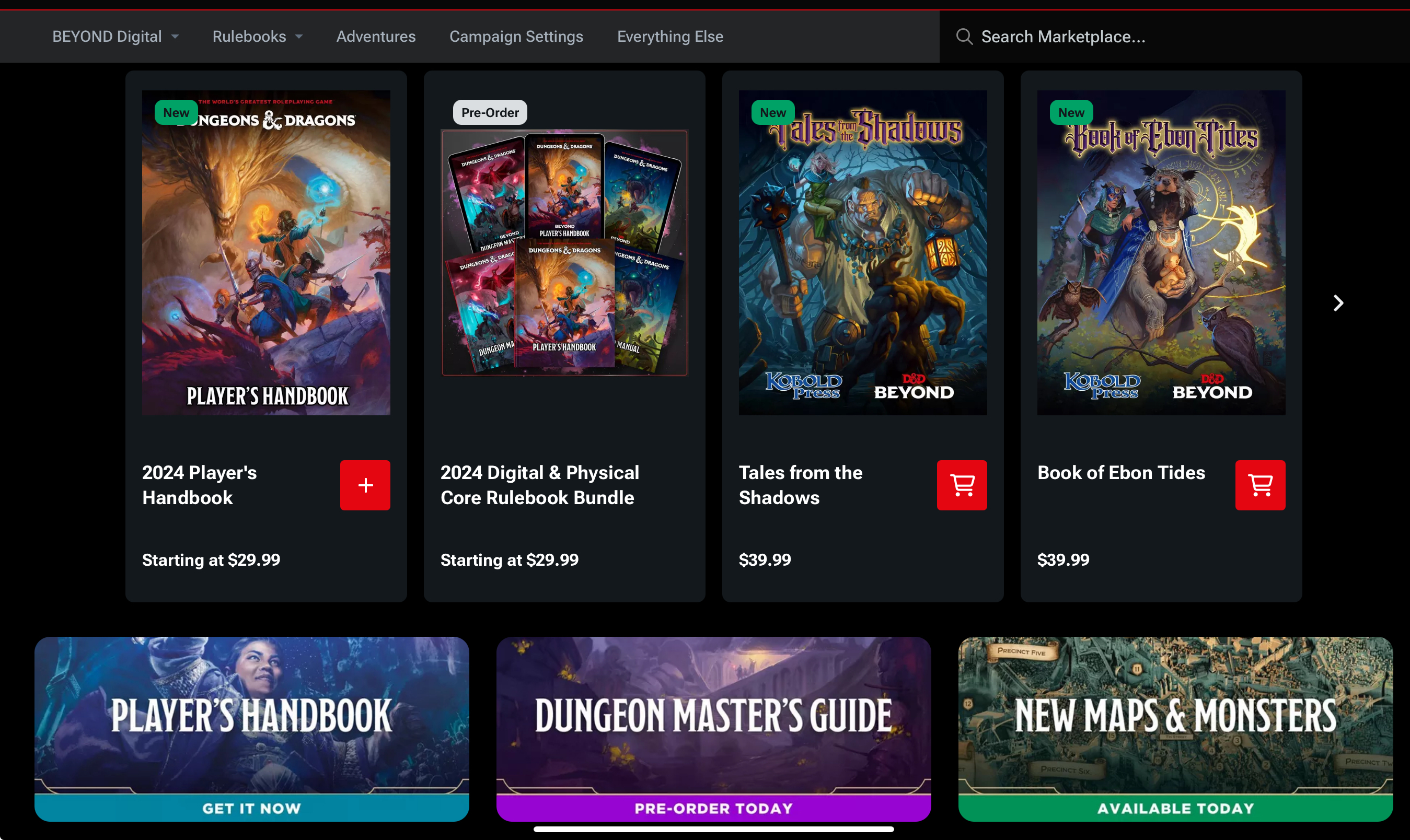
Task: Click Dungeon Master's Guide Pre-Order Today banner
Action: [713, 729]
